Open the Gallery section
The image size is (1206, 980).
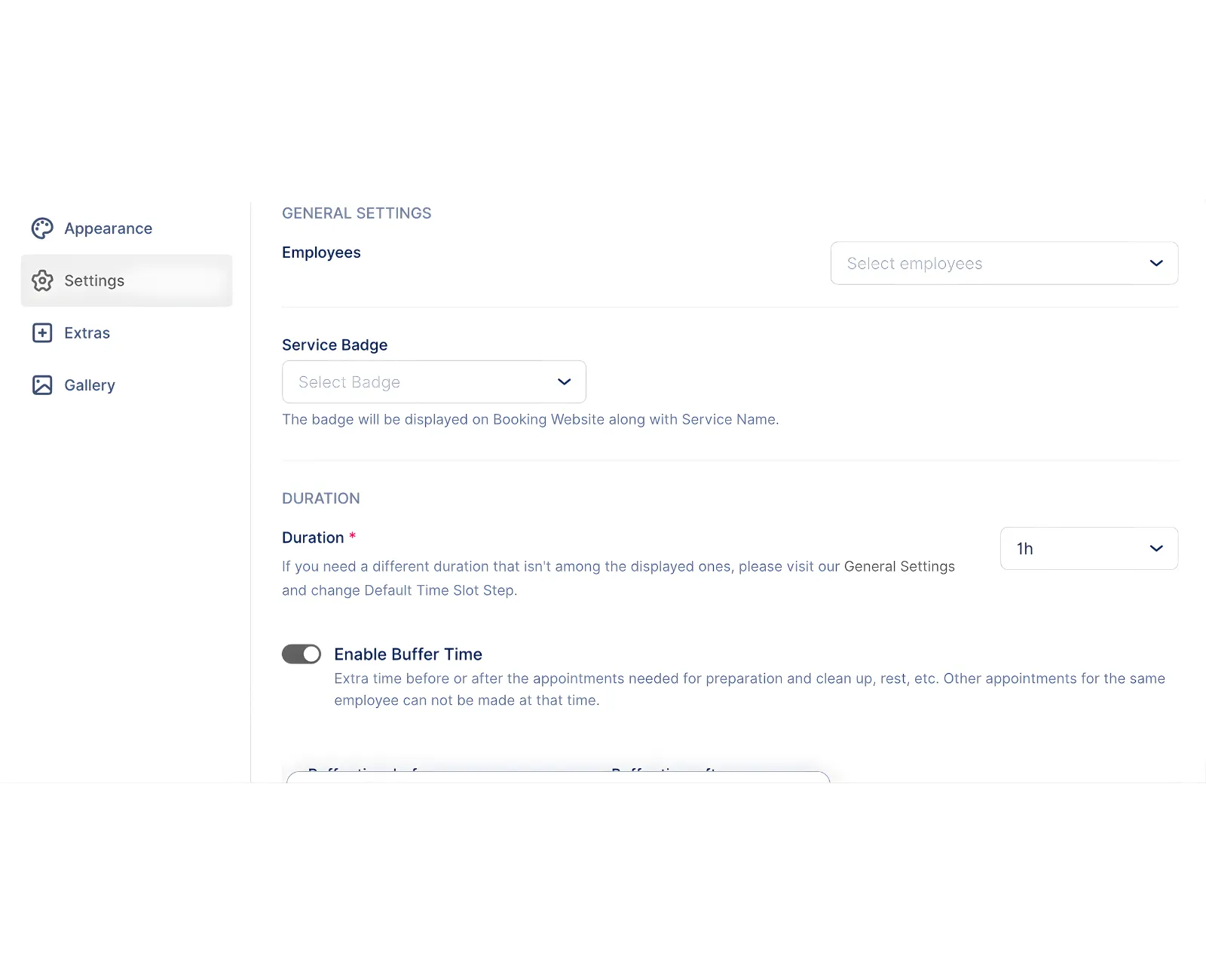pyautogui.click(x=89, y=384)
